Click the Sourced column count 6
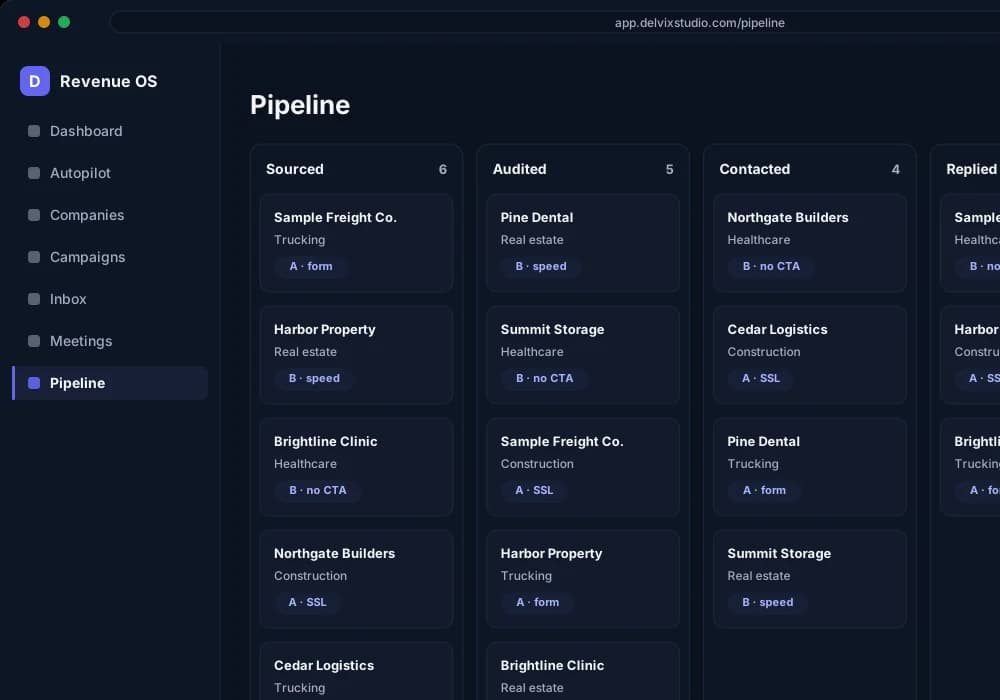 [443, 170]
